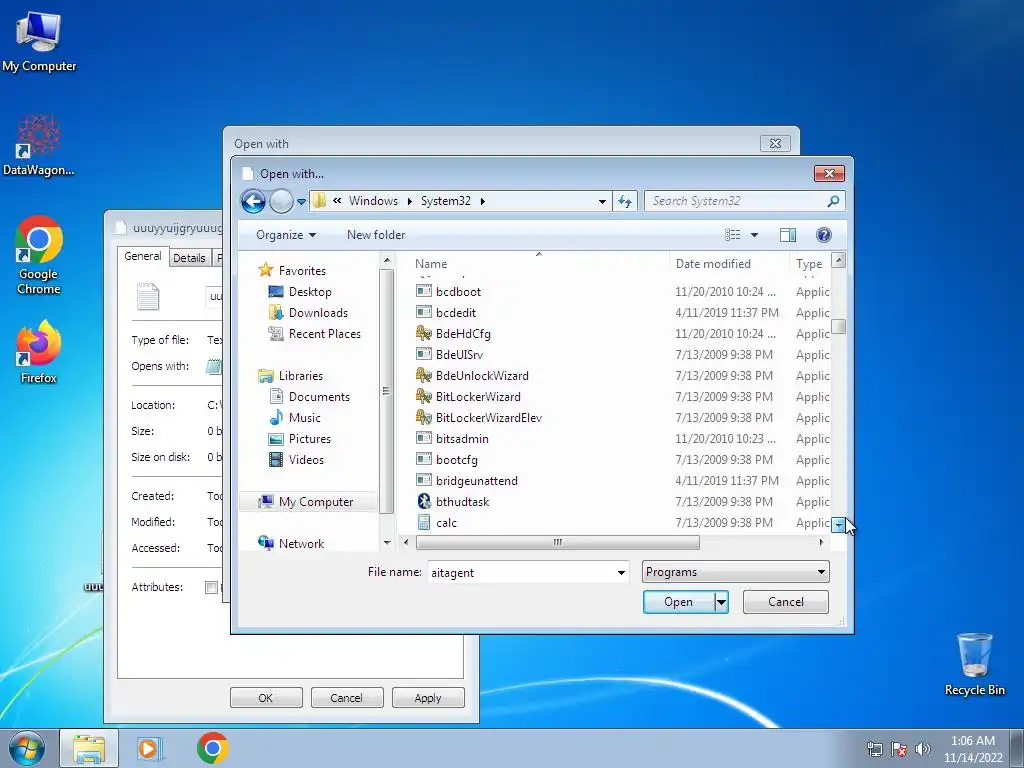This screenshot has width=1024, height=768.
Task: Click the Search System32 field
Action: pyautogui.click(x=737, y=201)
